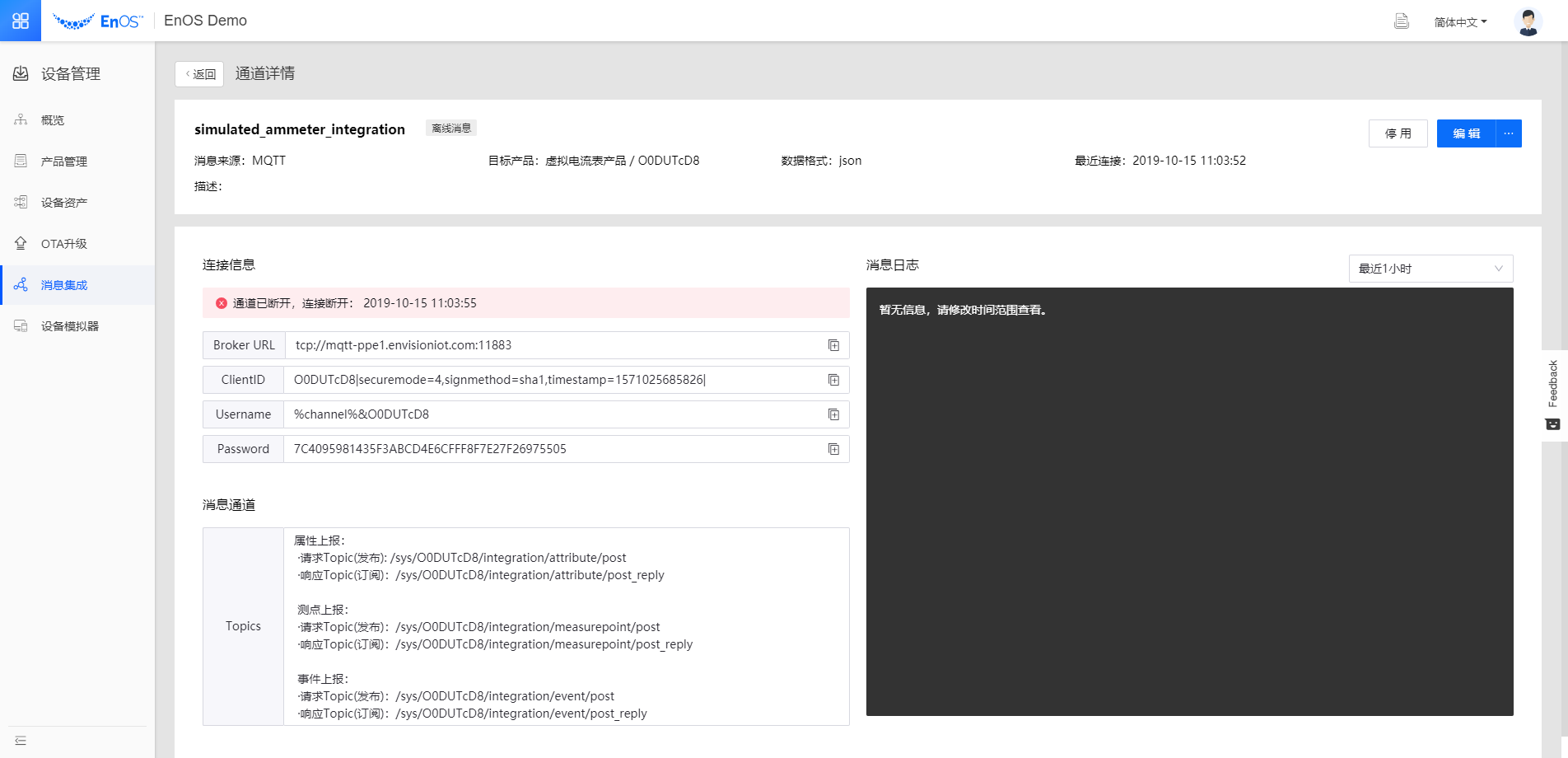Image resolution: width=1568 pixels, height=758 pixels.
Task: Open the documentation icon in header
Action: (x=1401, y=21)
